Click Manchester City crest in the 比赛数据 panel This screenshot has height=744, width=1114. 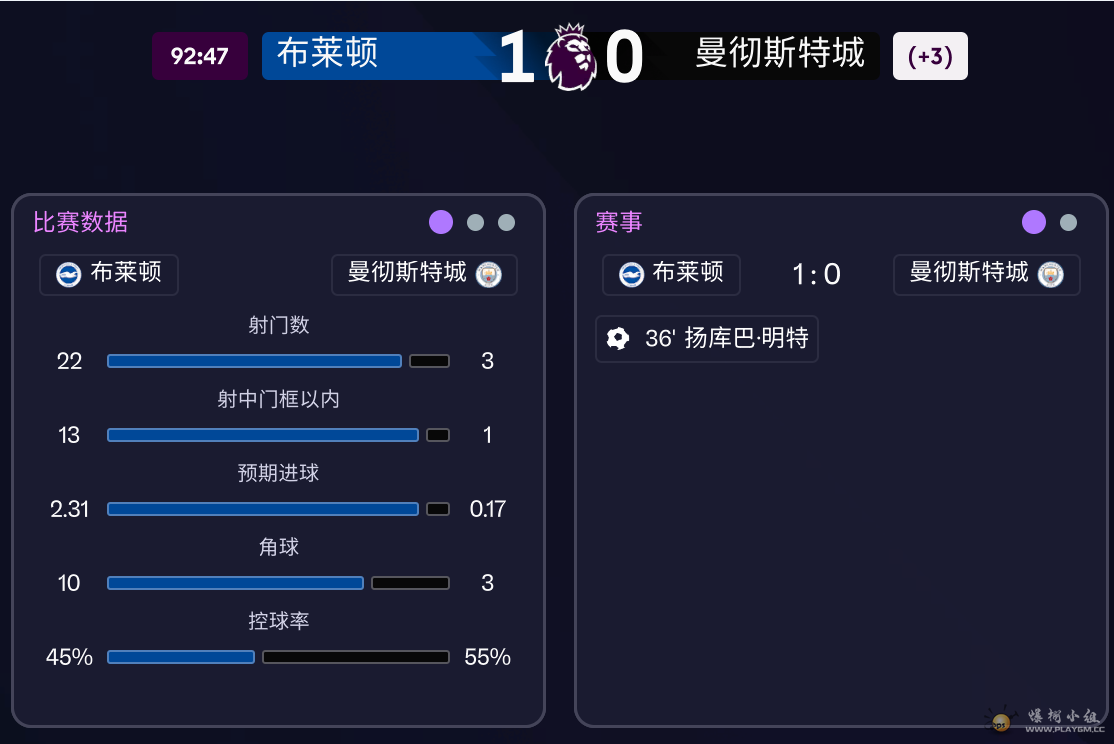[x=488, y=274]
